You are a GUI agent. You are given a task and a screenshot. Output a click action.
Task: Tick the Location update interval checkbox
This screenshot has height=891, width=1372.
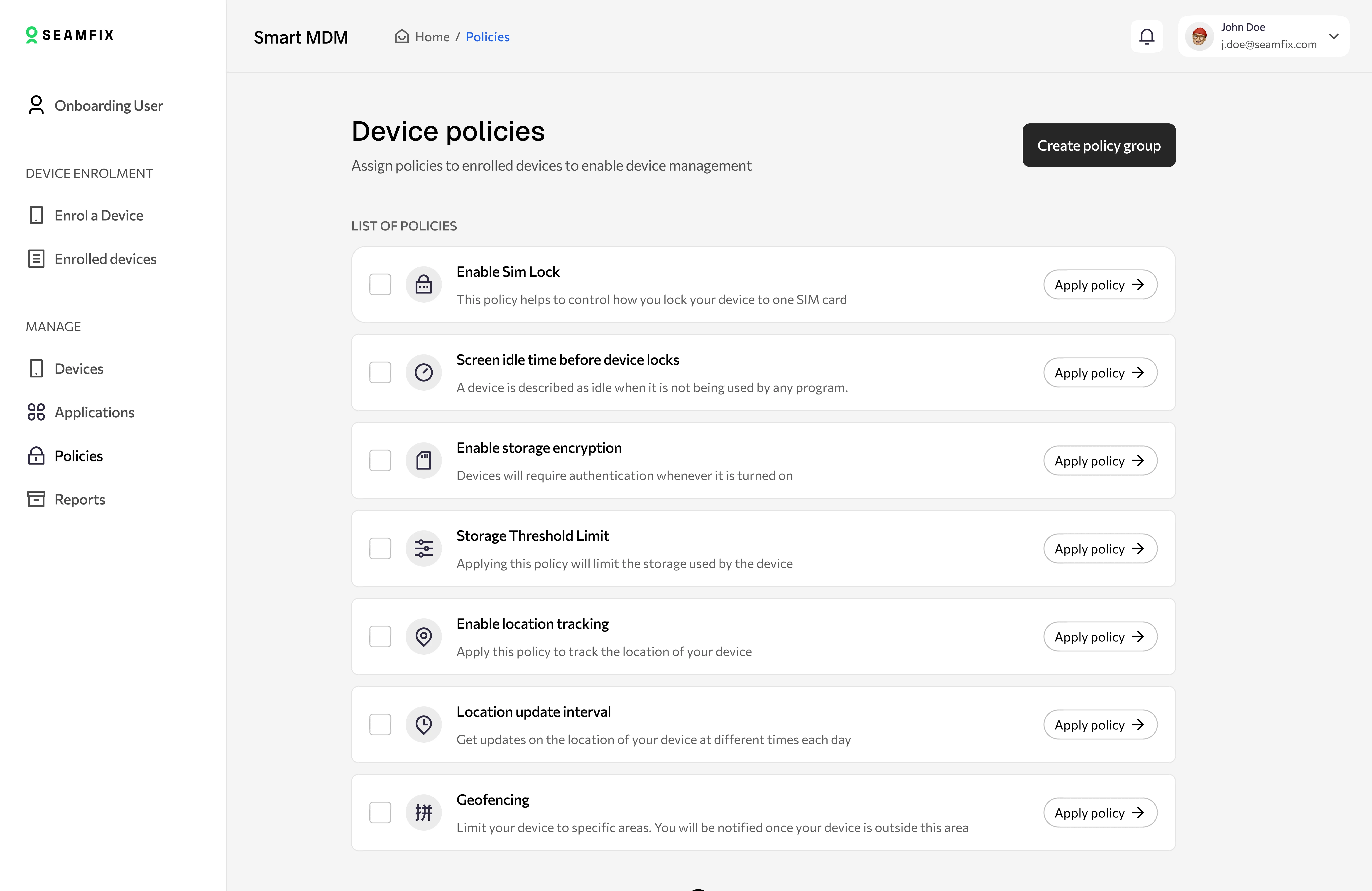380,725
